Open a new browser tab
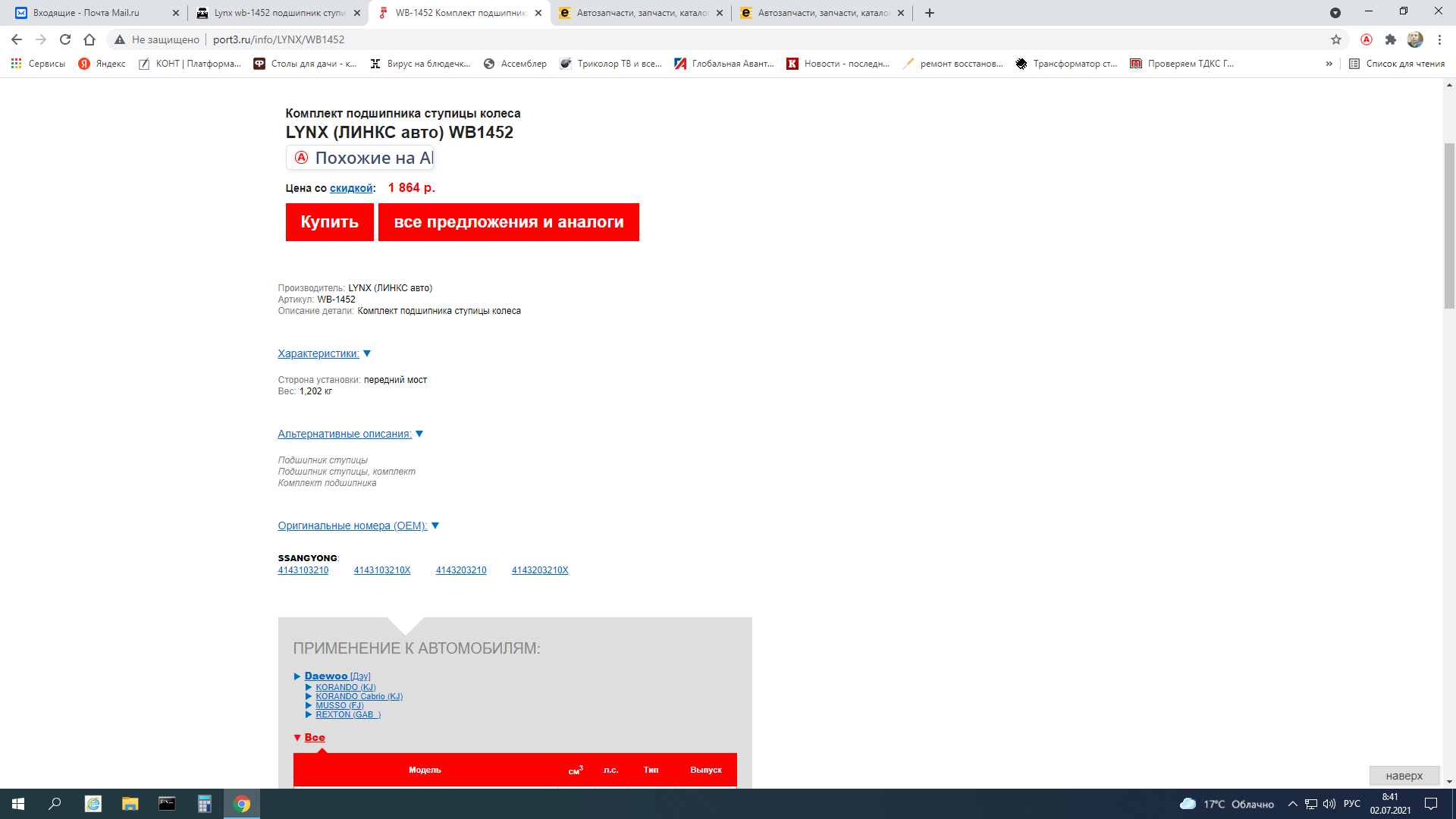 click(930, 13)
